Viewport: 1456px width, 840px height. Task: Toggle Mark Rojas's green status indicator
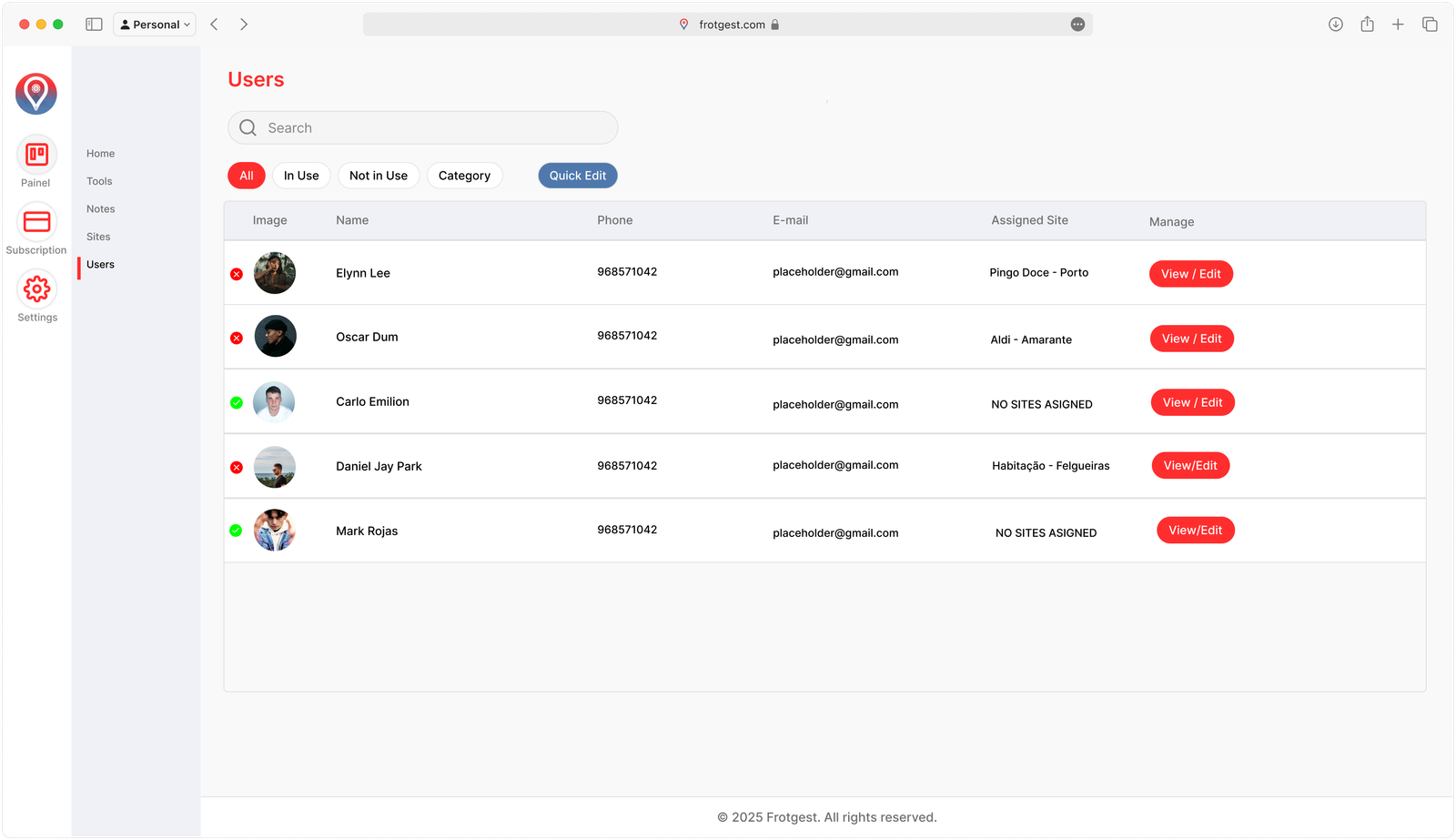pos(236,531)
